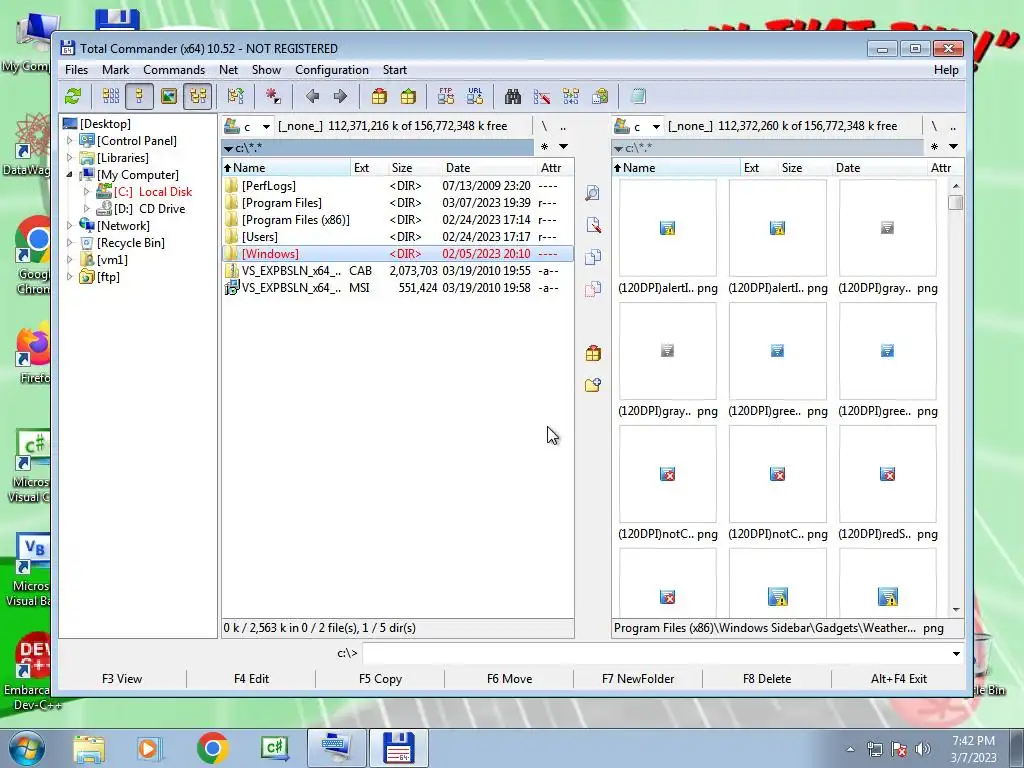The height and width of the screenshot is (768, 1024).
Task: Click the F3 View button
Action: pos(122,679)
